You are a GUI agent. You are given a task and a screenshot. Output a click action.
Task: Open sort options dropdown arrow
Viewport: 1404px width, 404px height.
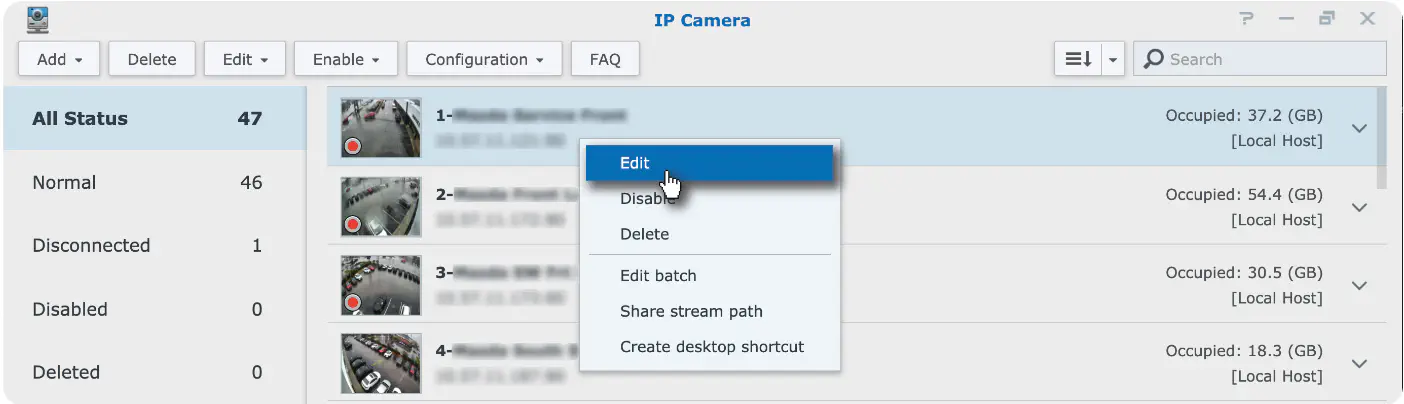click(x=1114, y=59)
